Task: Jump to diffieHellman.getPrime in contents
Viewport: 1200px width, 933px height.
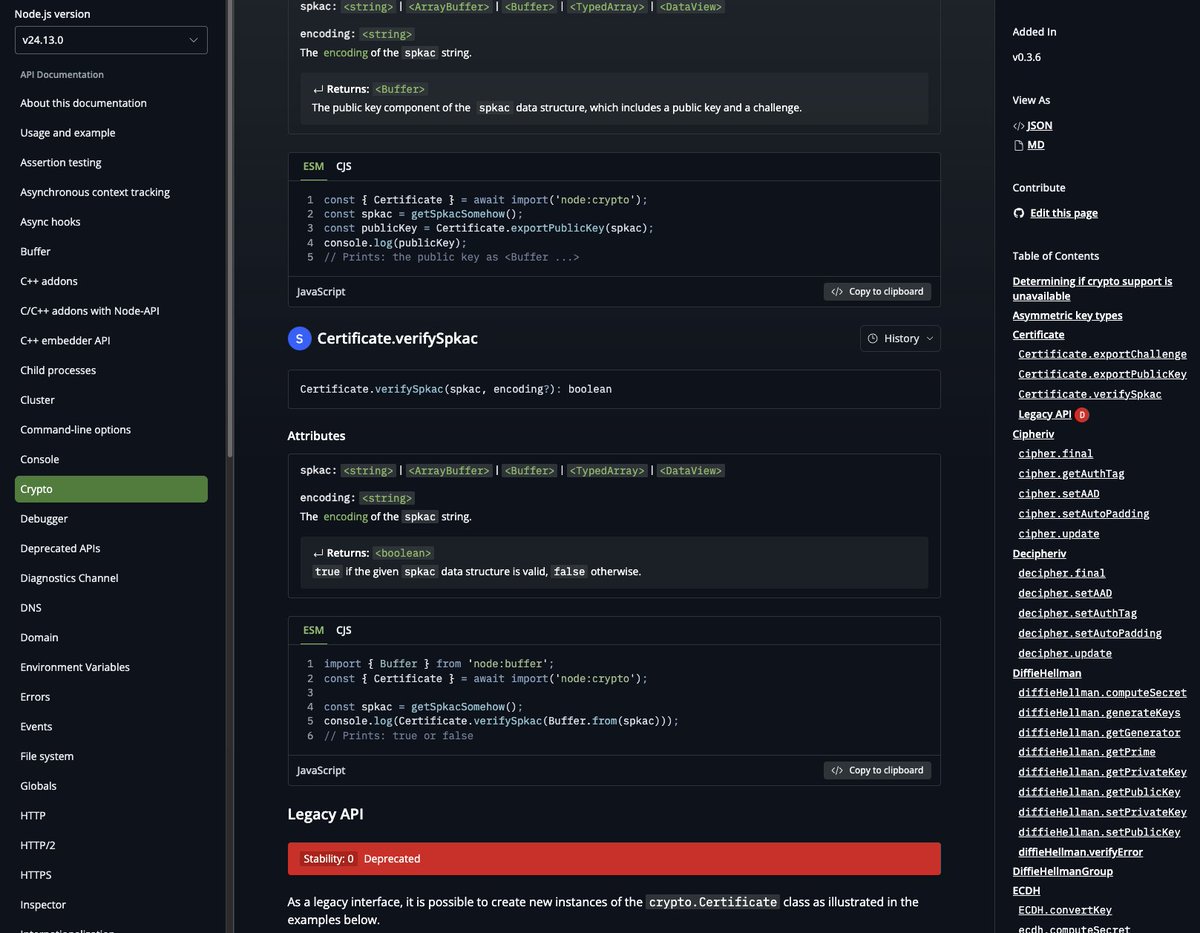Action: click(x=1087, y=753)
